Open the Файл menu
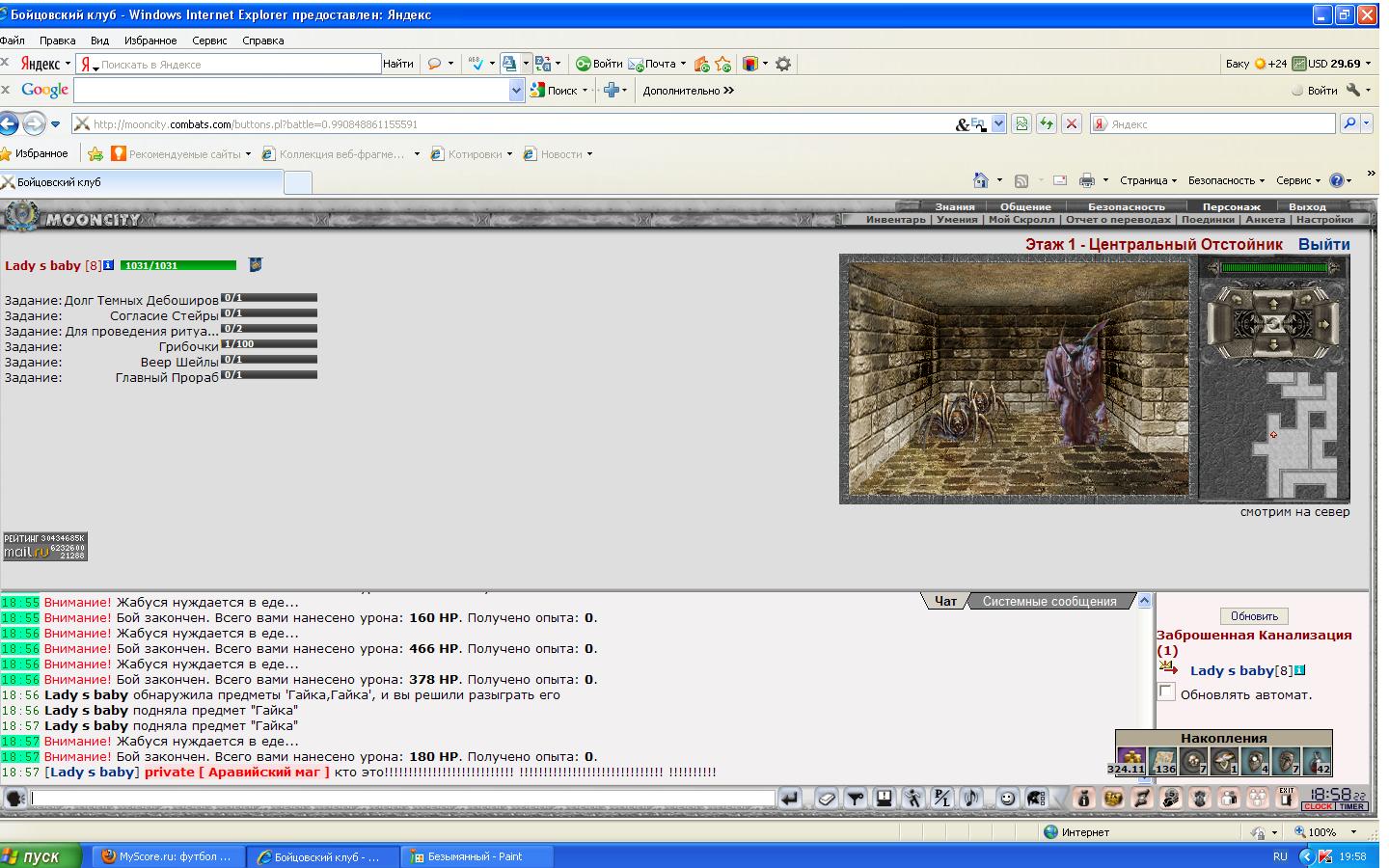This screenshot has height=868, width=1389. point(13,41)
